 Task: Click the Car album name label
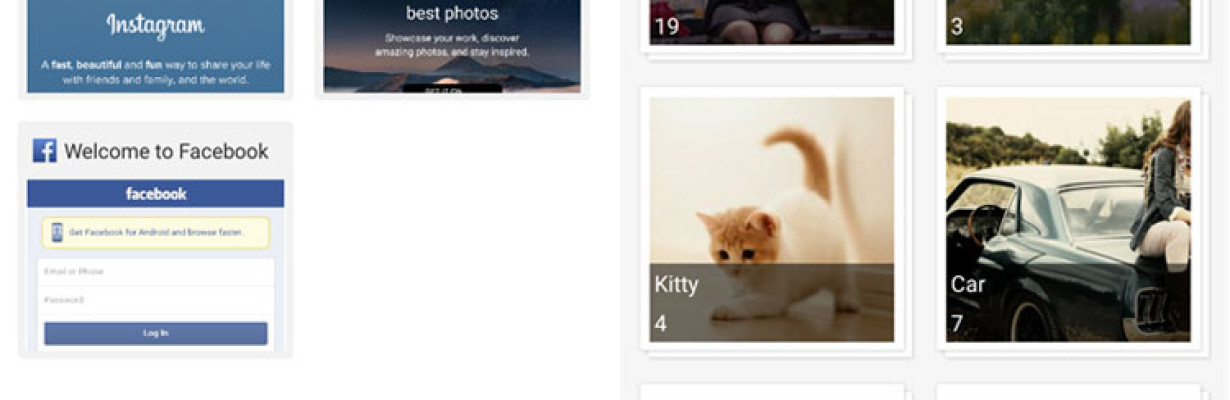[968, 285]
